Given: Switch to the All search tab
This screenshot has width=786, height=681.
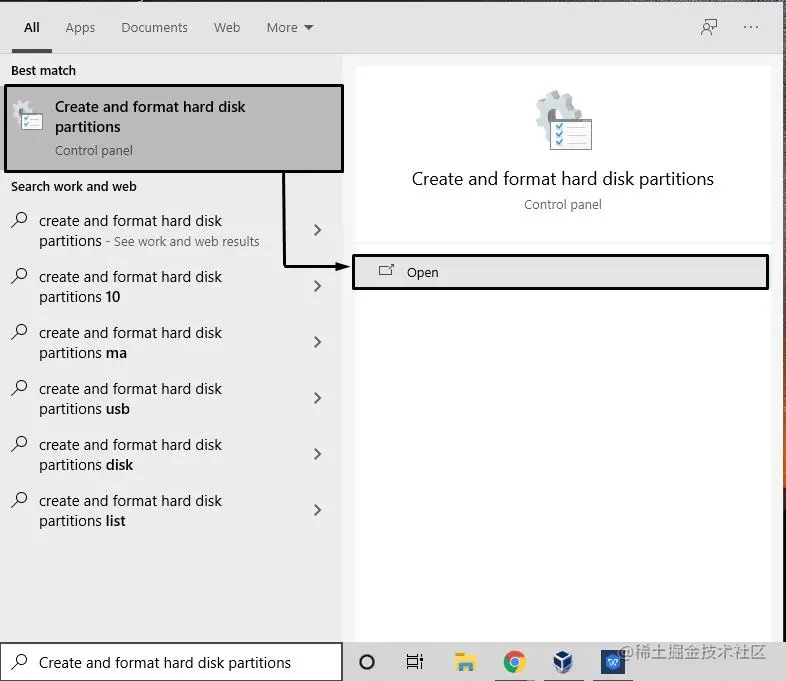Looking at the screenshot, I should [32, 27].
